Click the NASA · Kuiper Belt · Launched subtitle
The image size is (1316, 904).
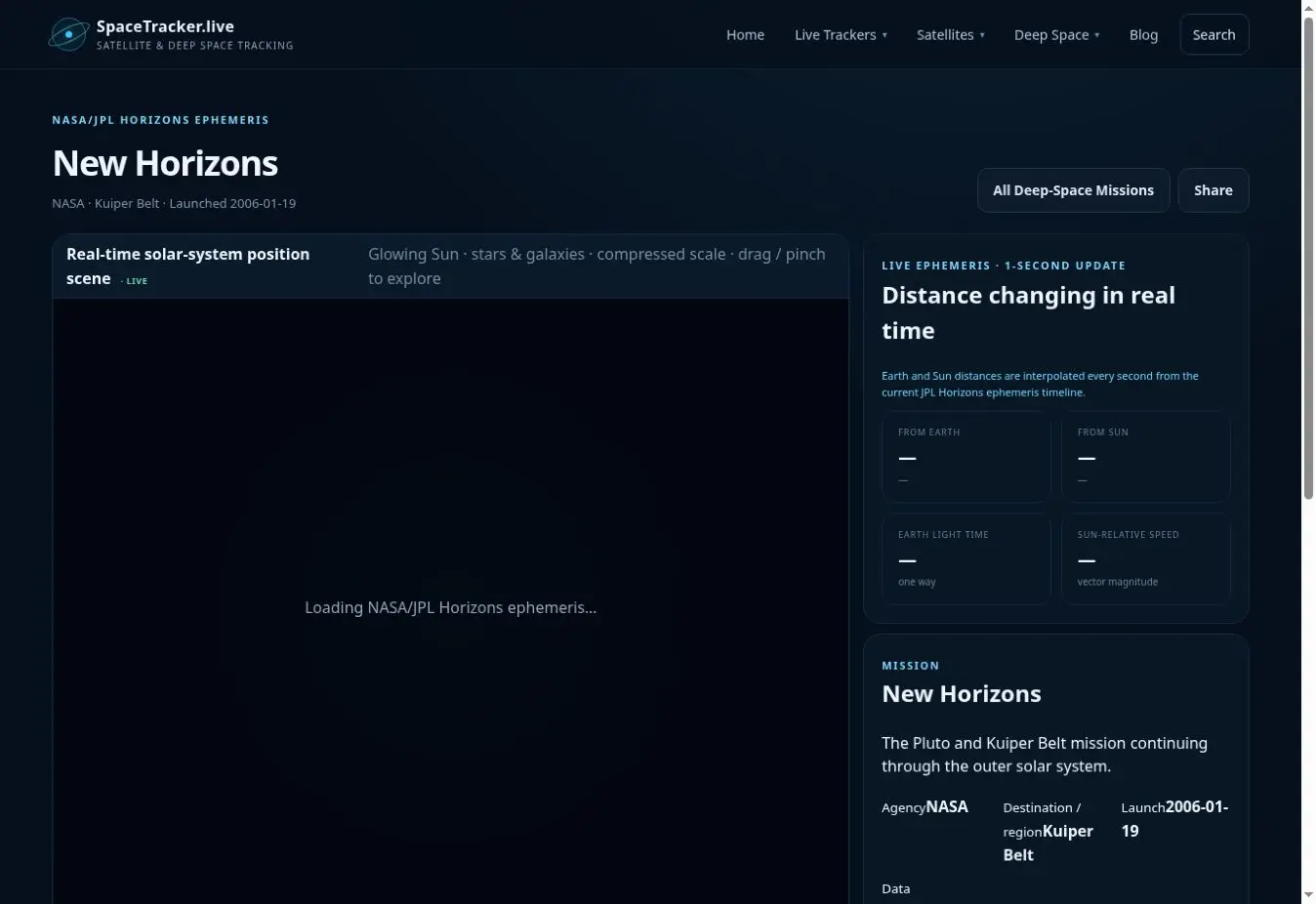click(174, 203)
